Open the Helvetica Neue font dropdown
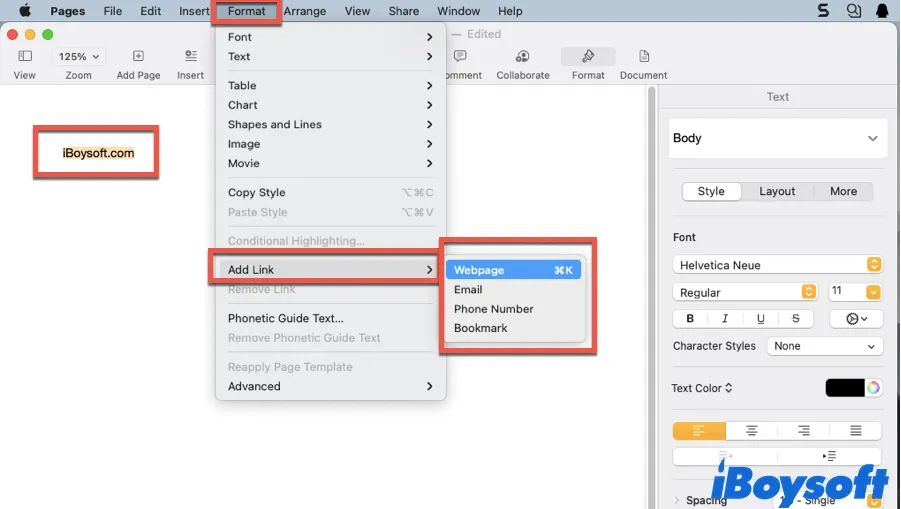 pyautogui.click(x=777, y=265)
